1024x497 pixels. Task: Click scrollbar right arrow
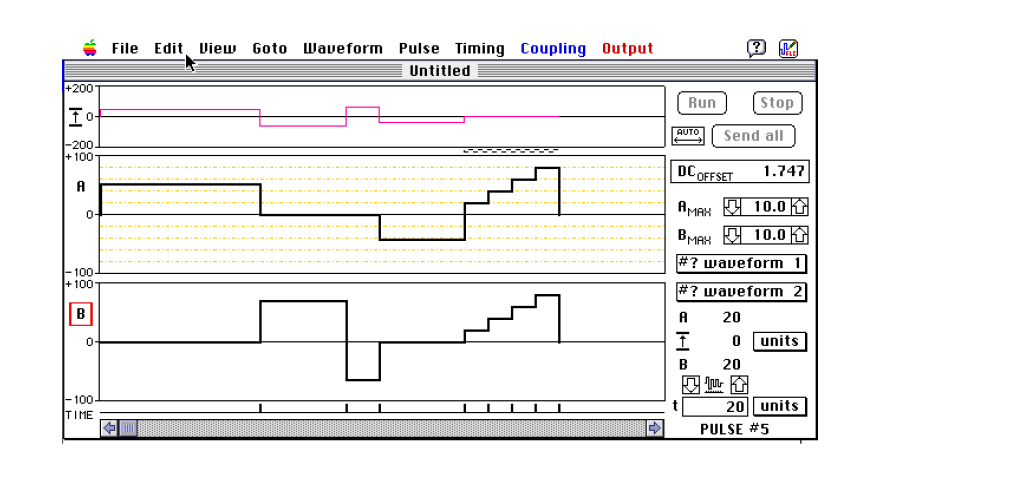(654, 428)
